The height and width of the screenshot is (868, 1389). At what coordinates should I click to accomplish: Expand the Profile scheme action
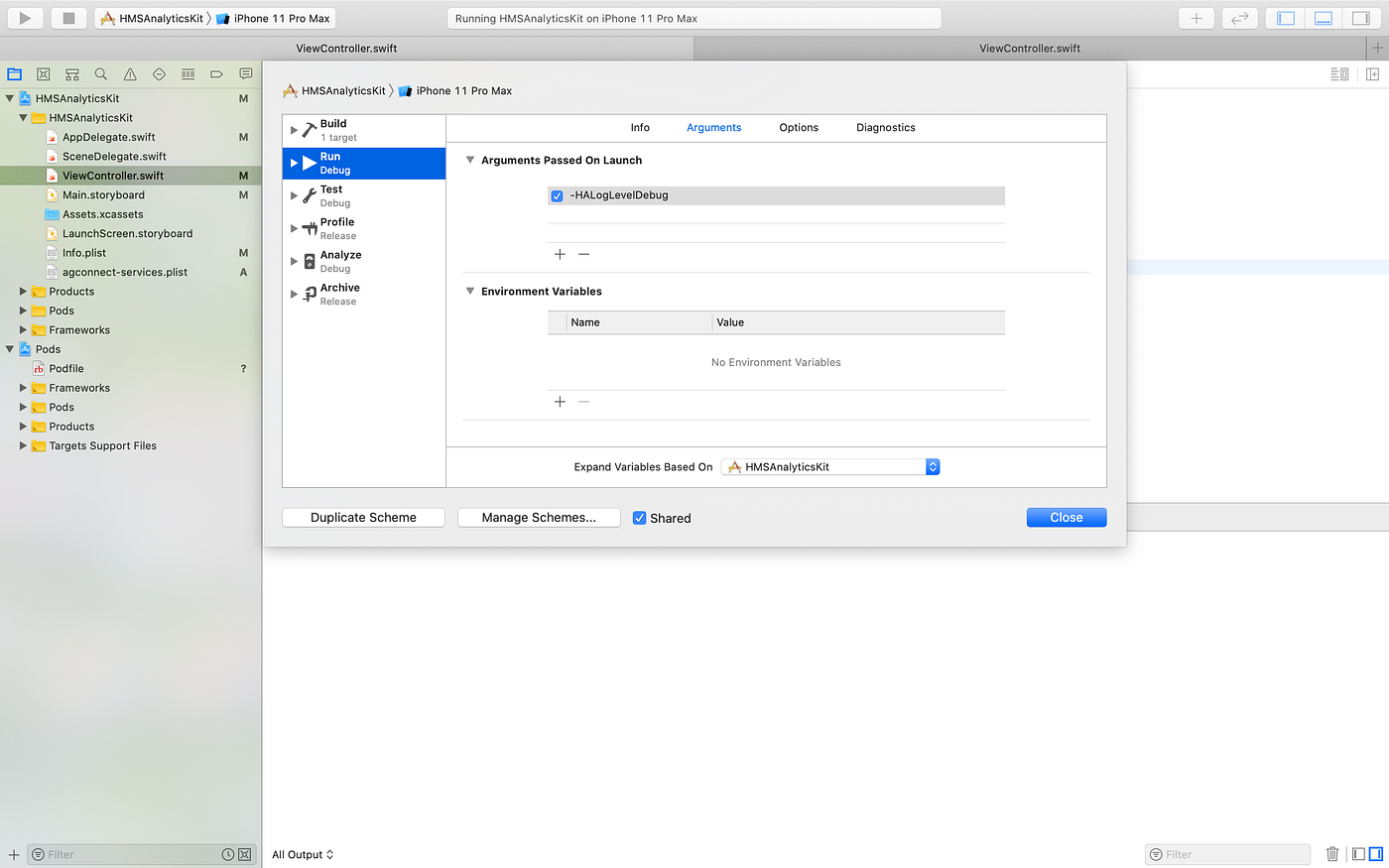coord(294,228)
